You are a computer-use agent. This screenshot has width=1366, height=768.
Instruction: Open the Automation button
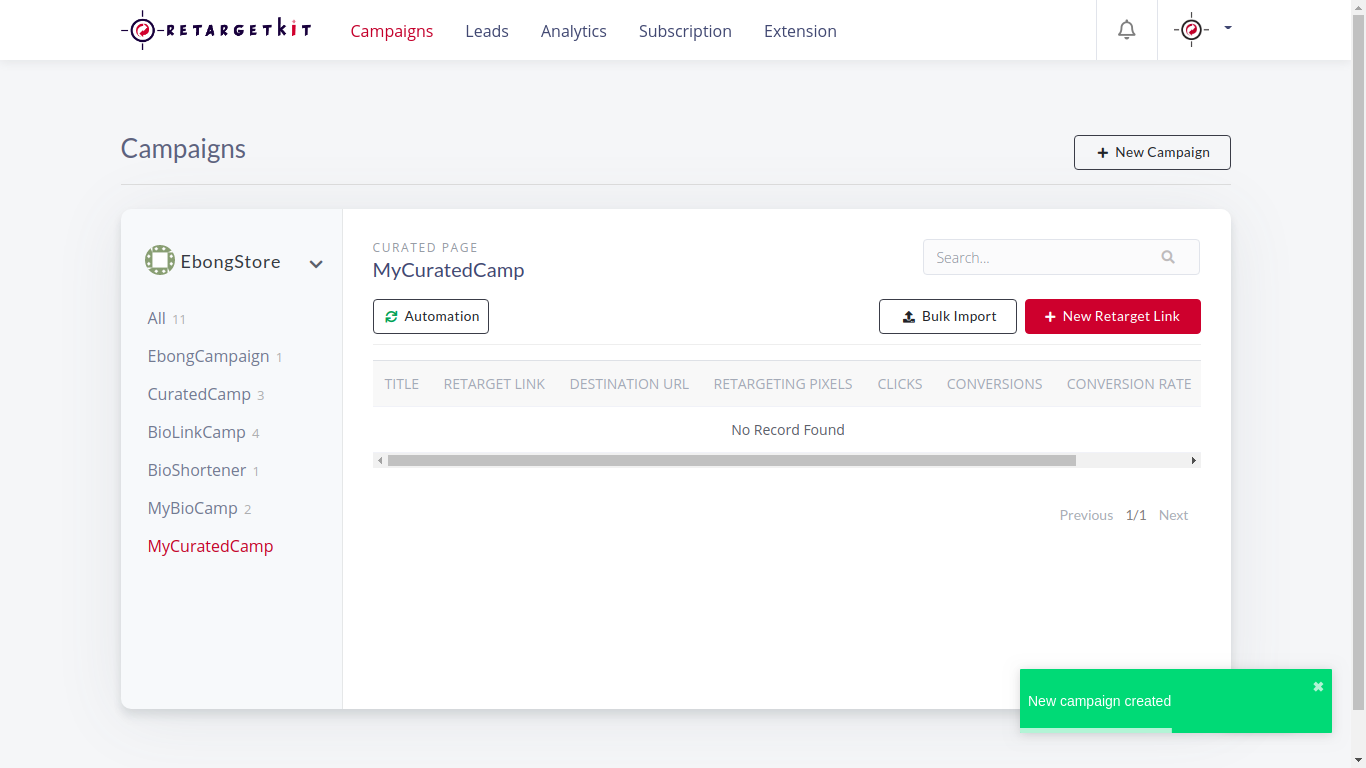coord(431,316)
